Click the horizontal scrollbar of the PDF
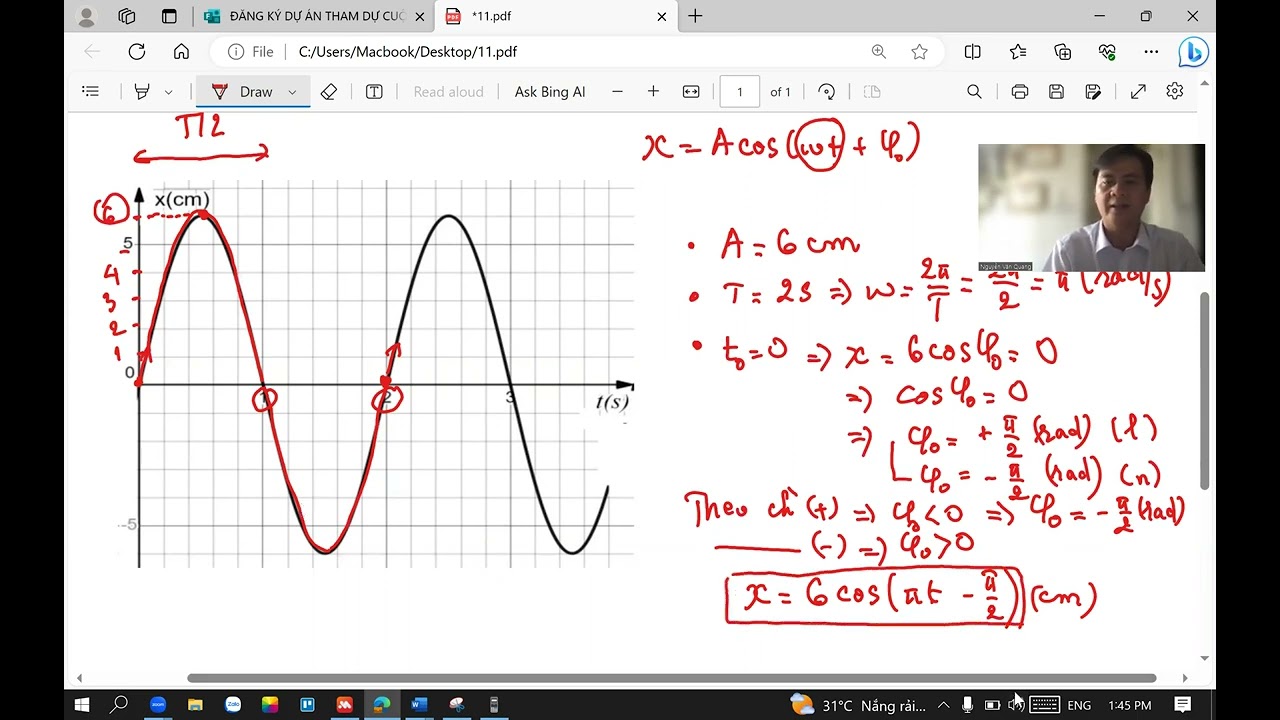 pyautogui.click(x=671, y=678)
